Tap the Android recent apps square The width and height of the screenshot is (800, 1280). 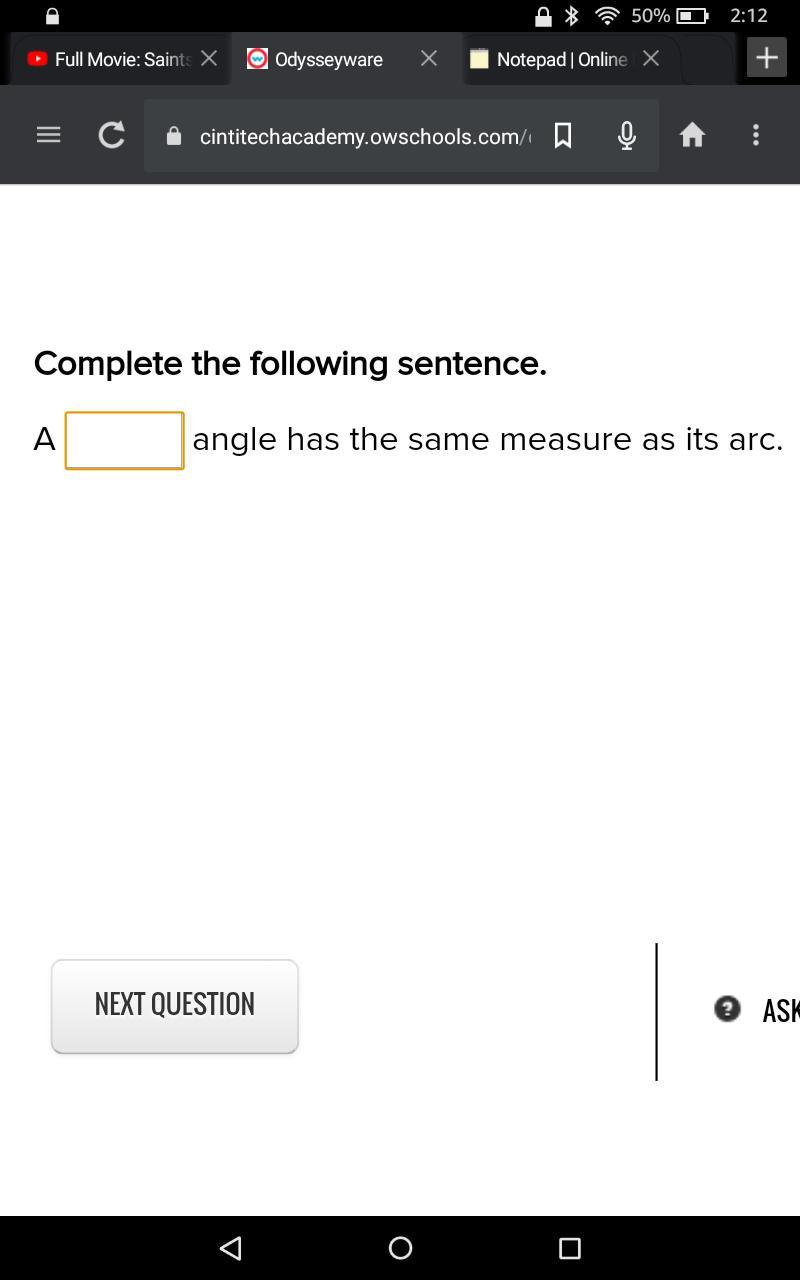(x=570, y=1248)
